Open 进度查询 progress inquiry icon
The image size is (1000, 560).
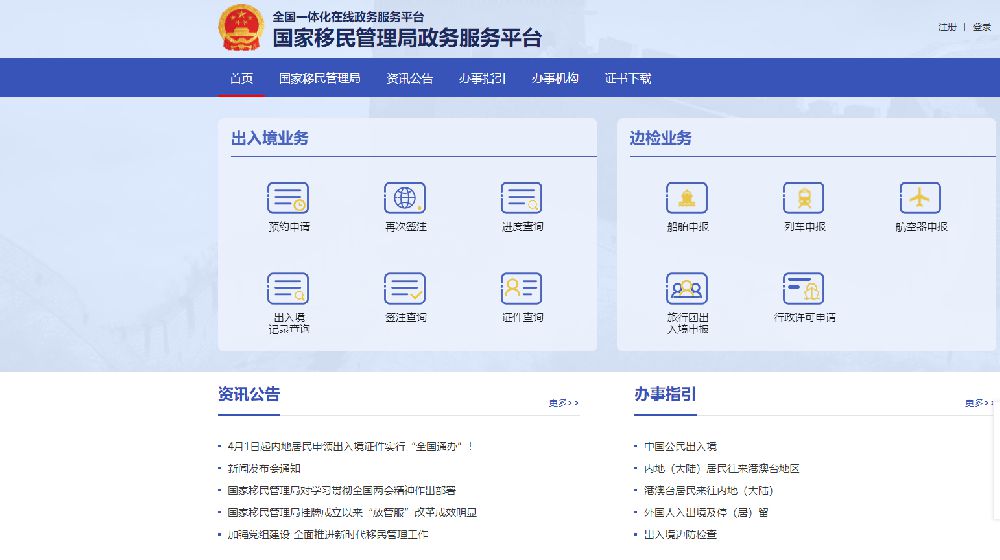(x=521, y=198)
